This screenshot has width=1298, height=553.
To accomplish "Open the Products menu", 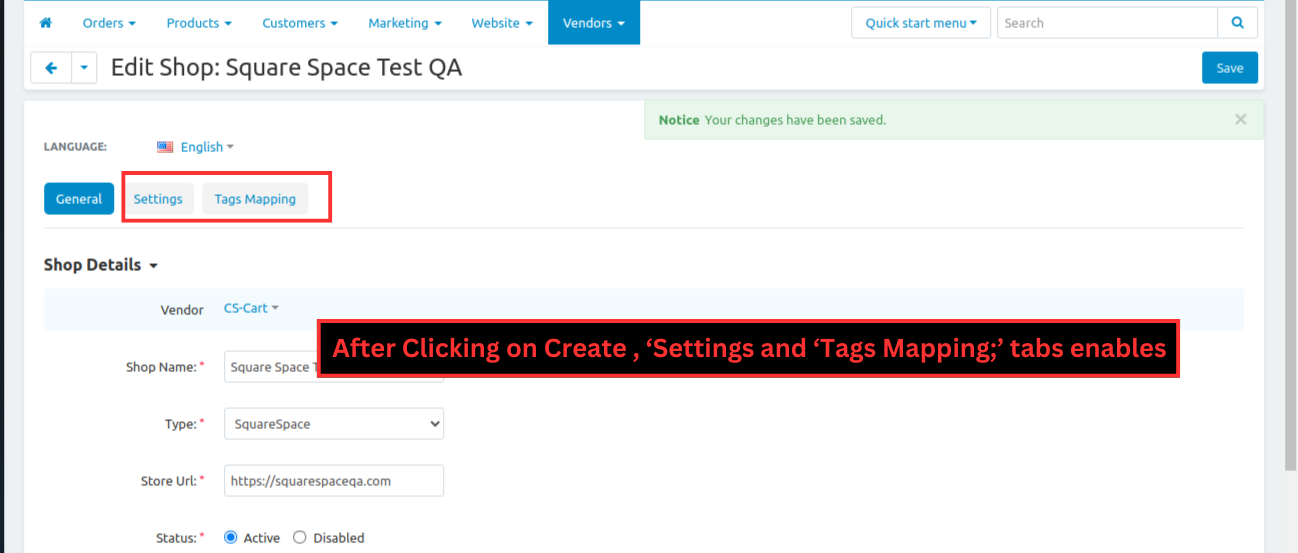I will (199, 23).
